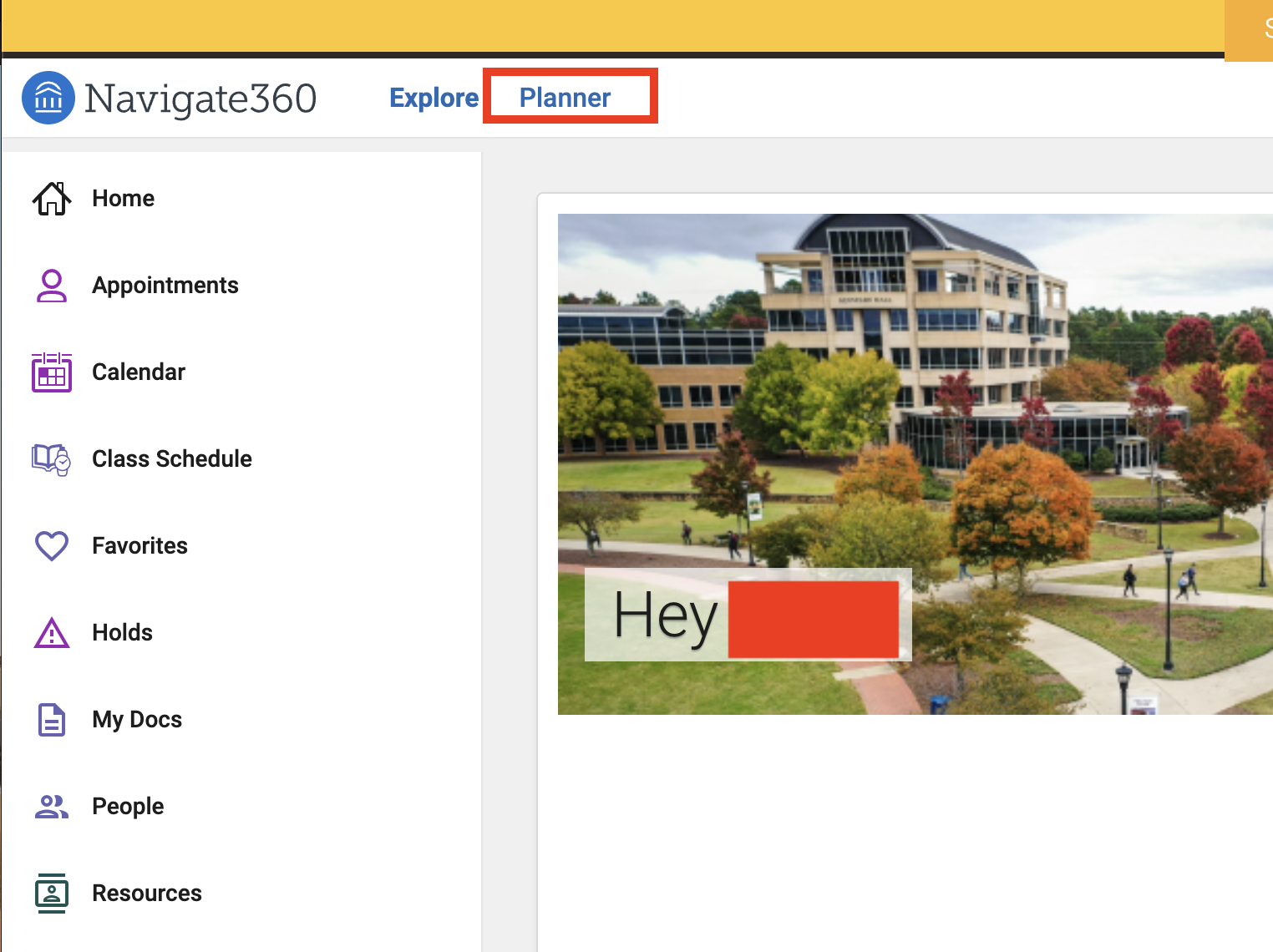Click the Home house icon
Screen dimensions: 1273x952
click(52, 199)
